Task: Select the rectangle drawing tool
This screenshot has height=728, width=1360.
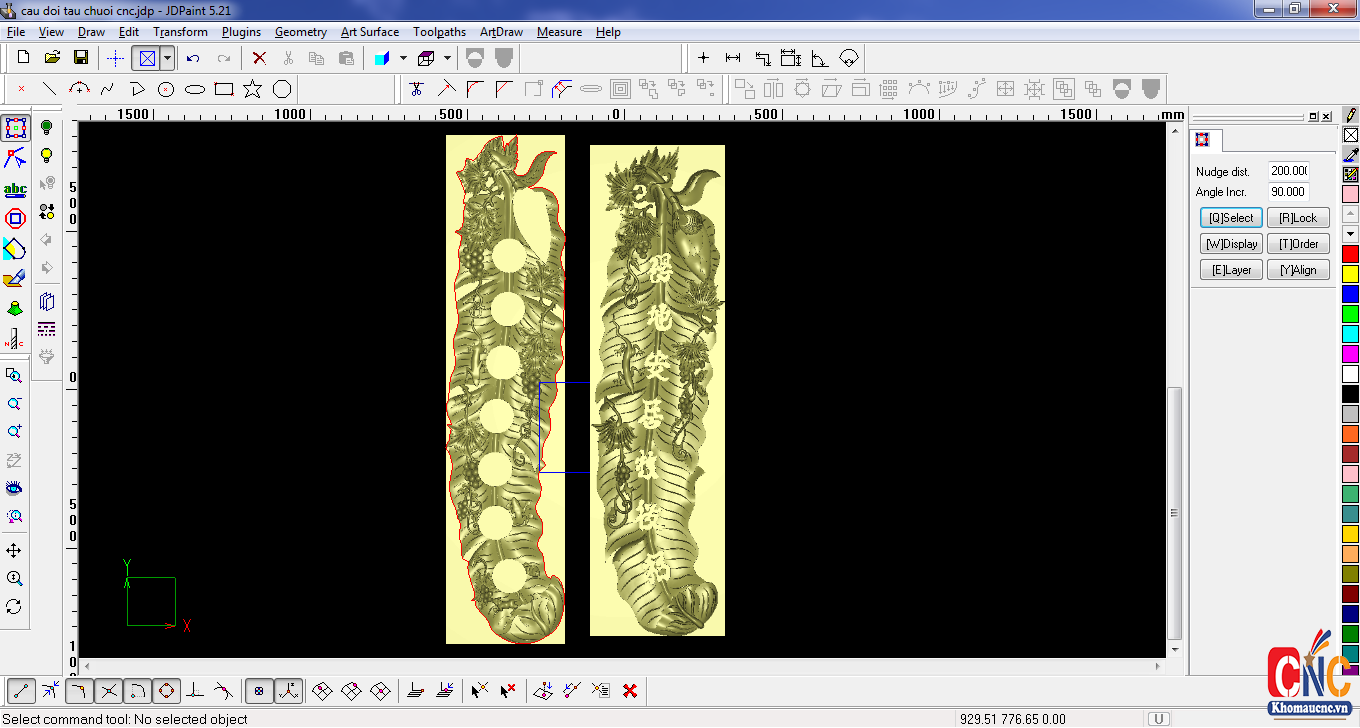Action: point(224,89)
